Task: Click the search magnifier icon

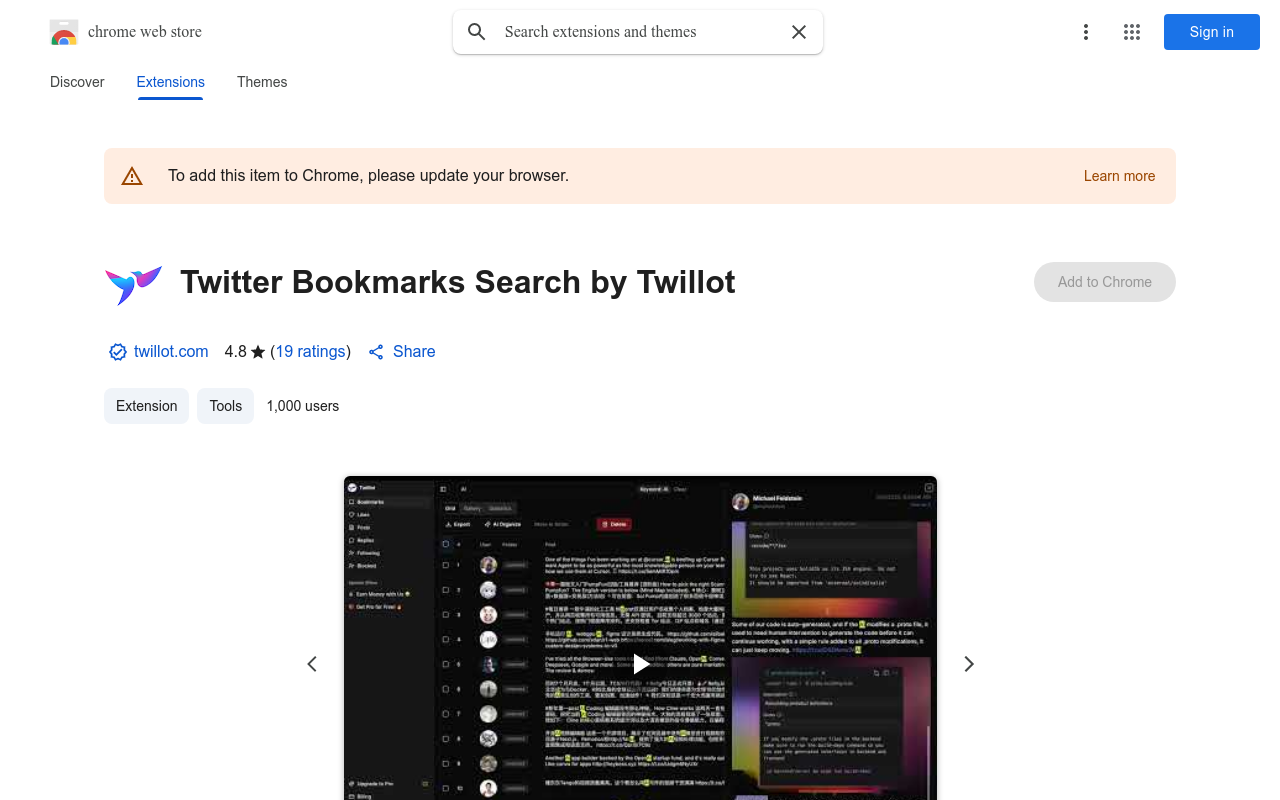Action: pyautogui.click(x=477, y=32)
